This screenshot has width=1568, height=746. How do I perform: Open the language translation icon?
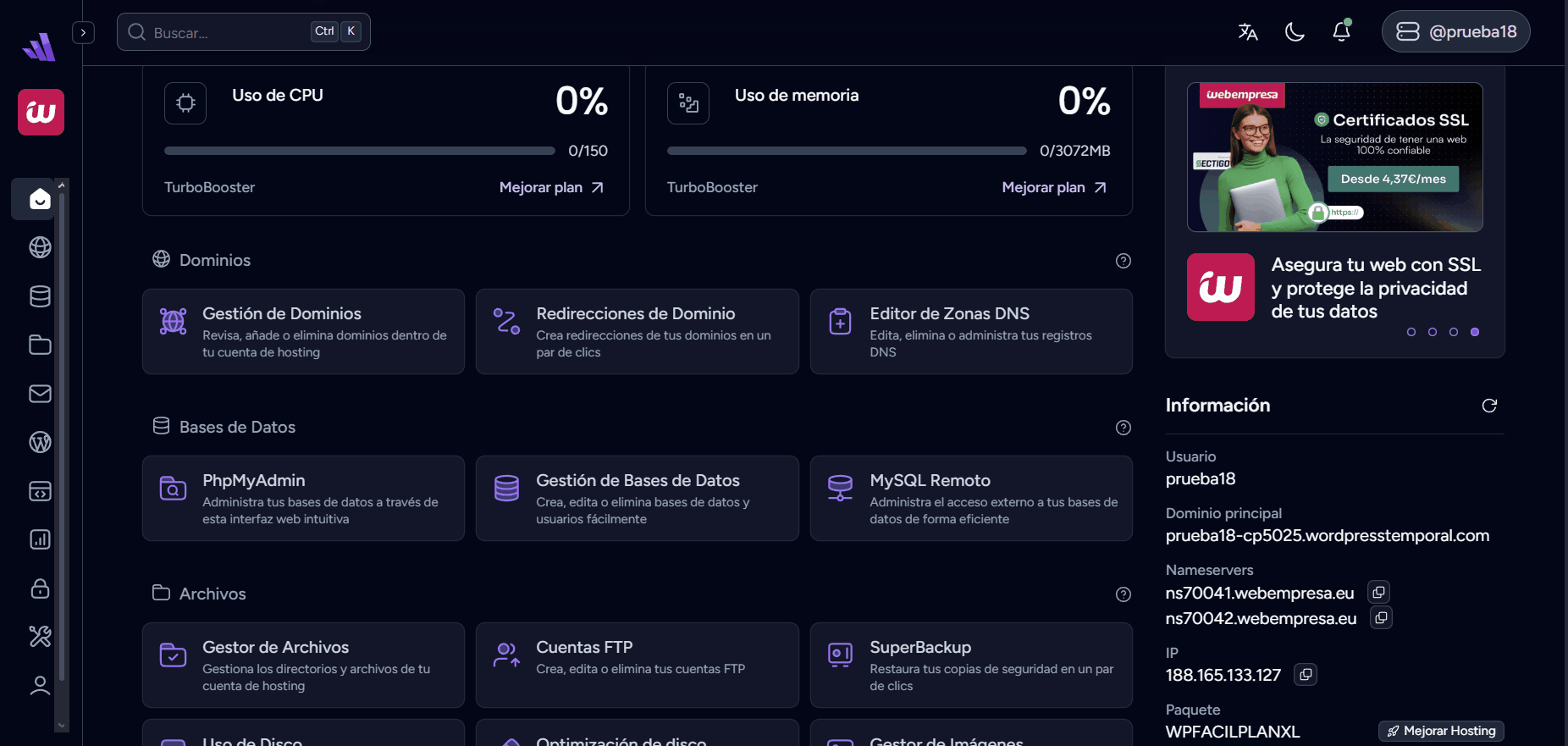(x=1247, y=32)
